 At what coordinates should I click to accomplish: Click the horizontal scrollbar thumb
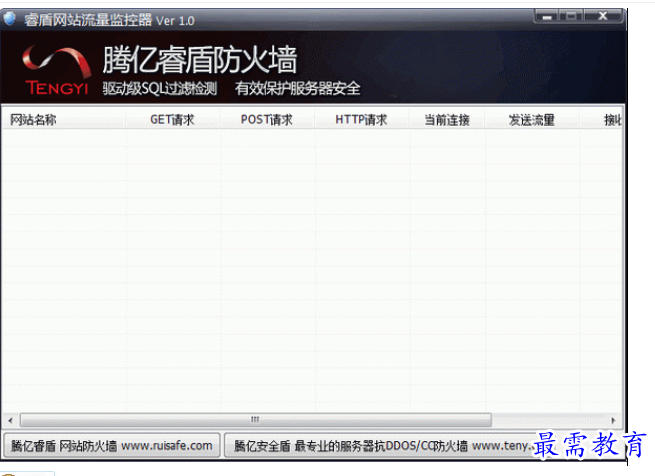[256, 420]
